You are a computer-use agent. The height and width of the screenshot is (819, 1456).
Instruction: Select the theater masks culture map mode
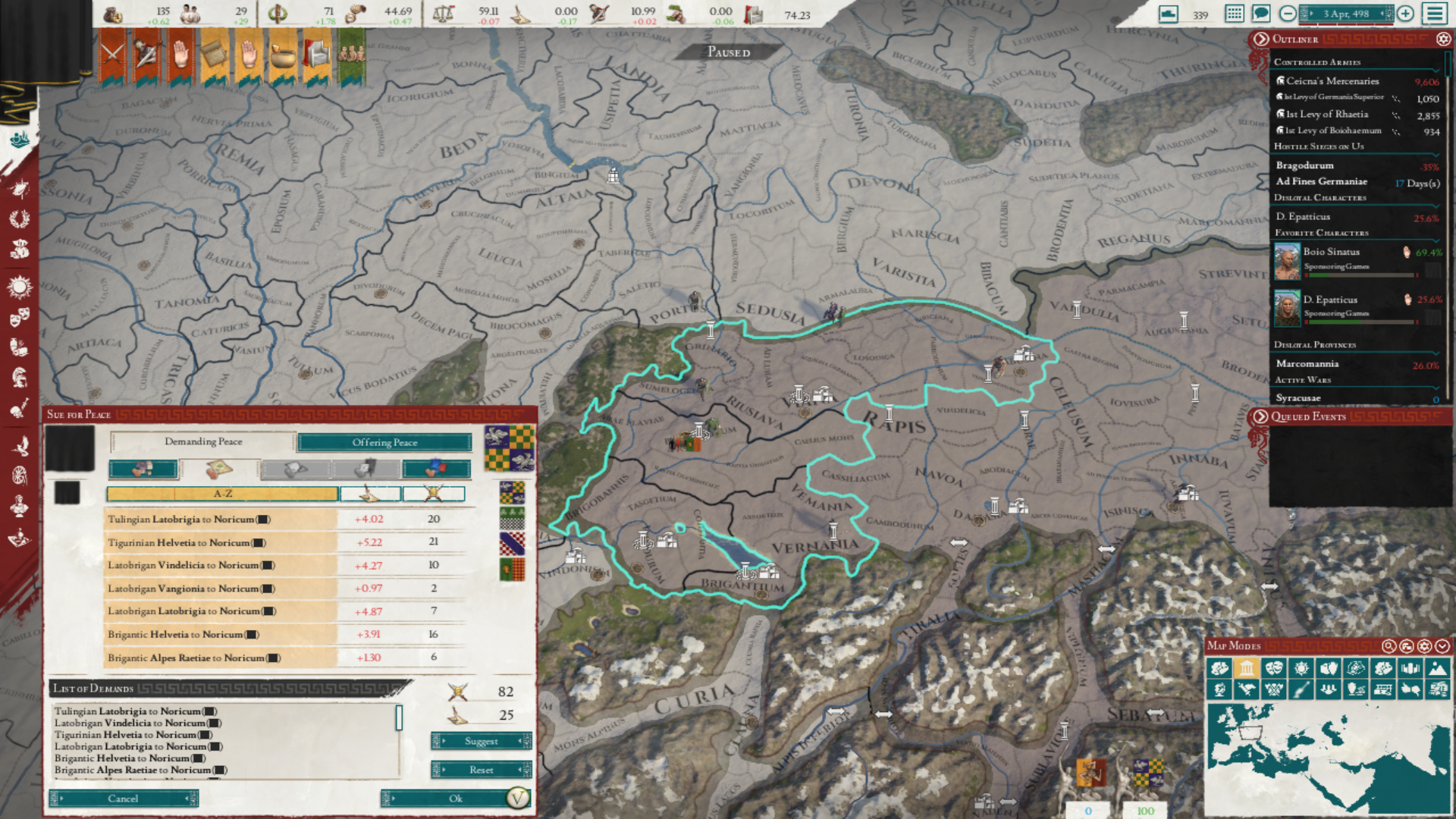(x=1274, y=668)
